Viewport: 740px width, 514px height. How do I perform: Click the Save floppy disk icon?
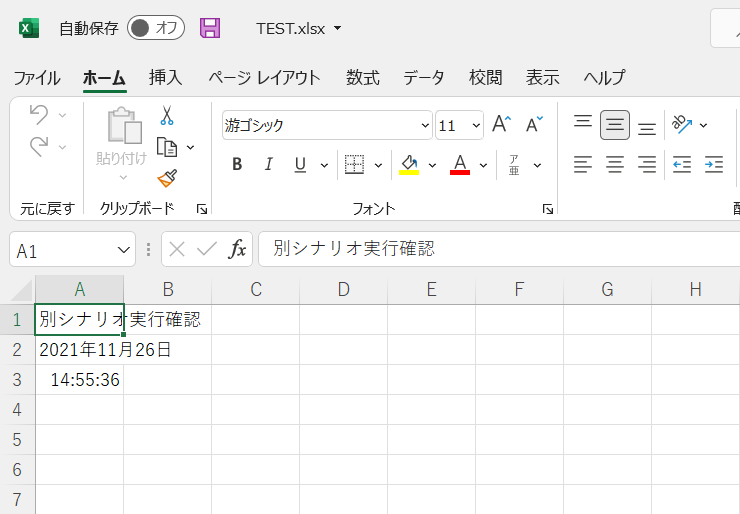(210, 28)
